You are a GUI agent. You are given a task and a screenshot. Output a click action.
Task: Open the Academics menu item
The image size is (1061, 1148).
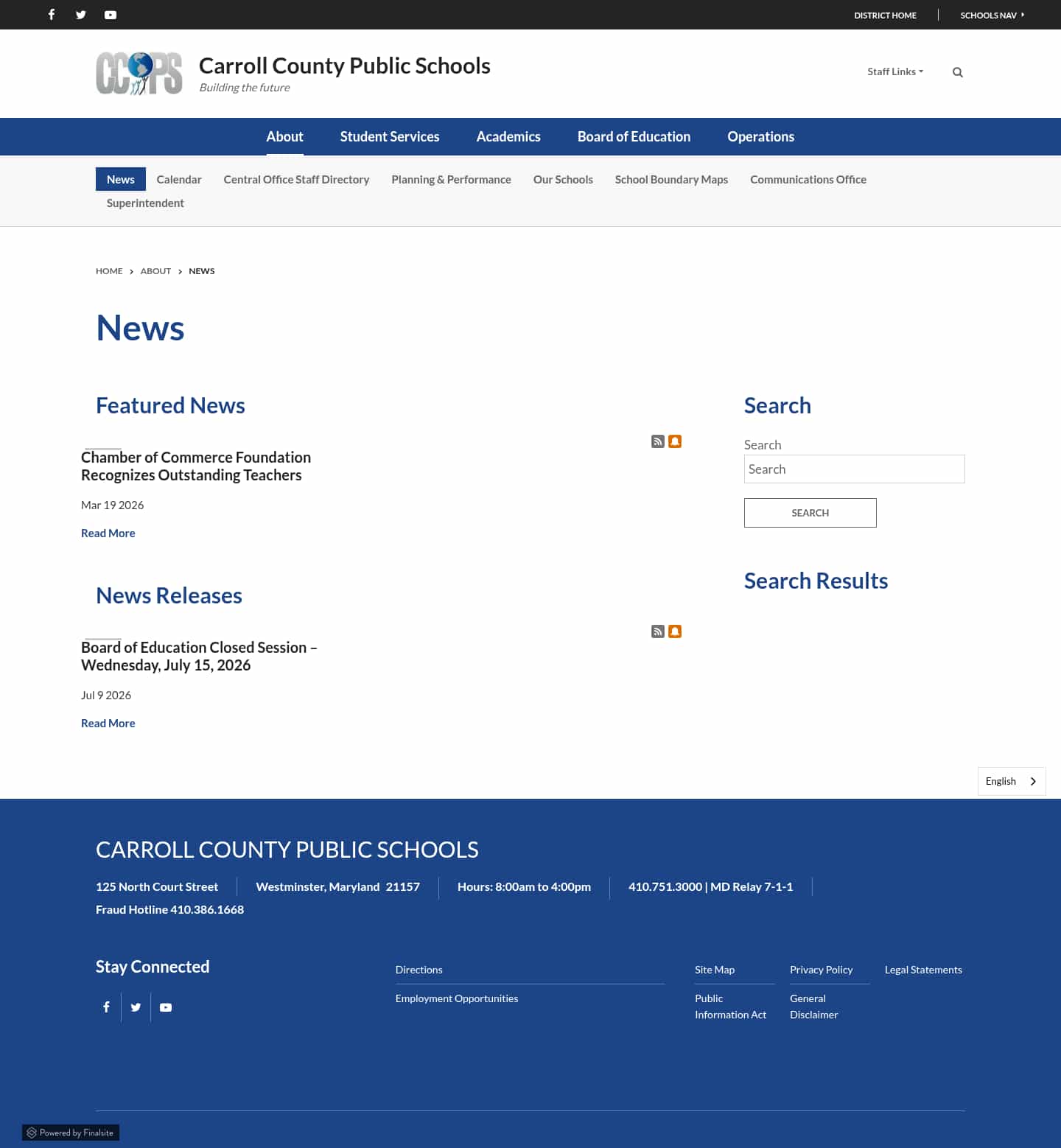[x=508, y=136]
